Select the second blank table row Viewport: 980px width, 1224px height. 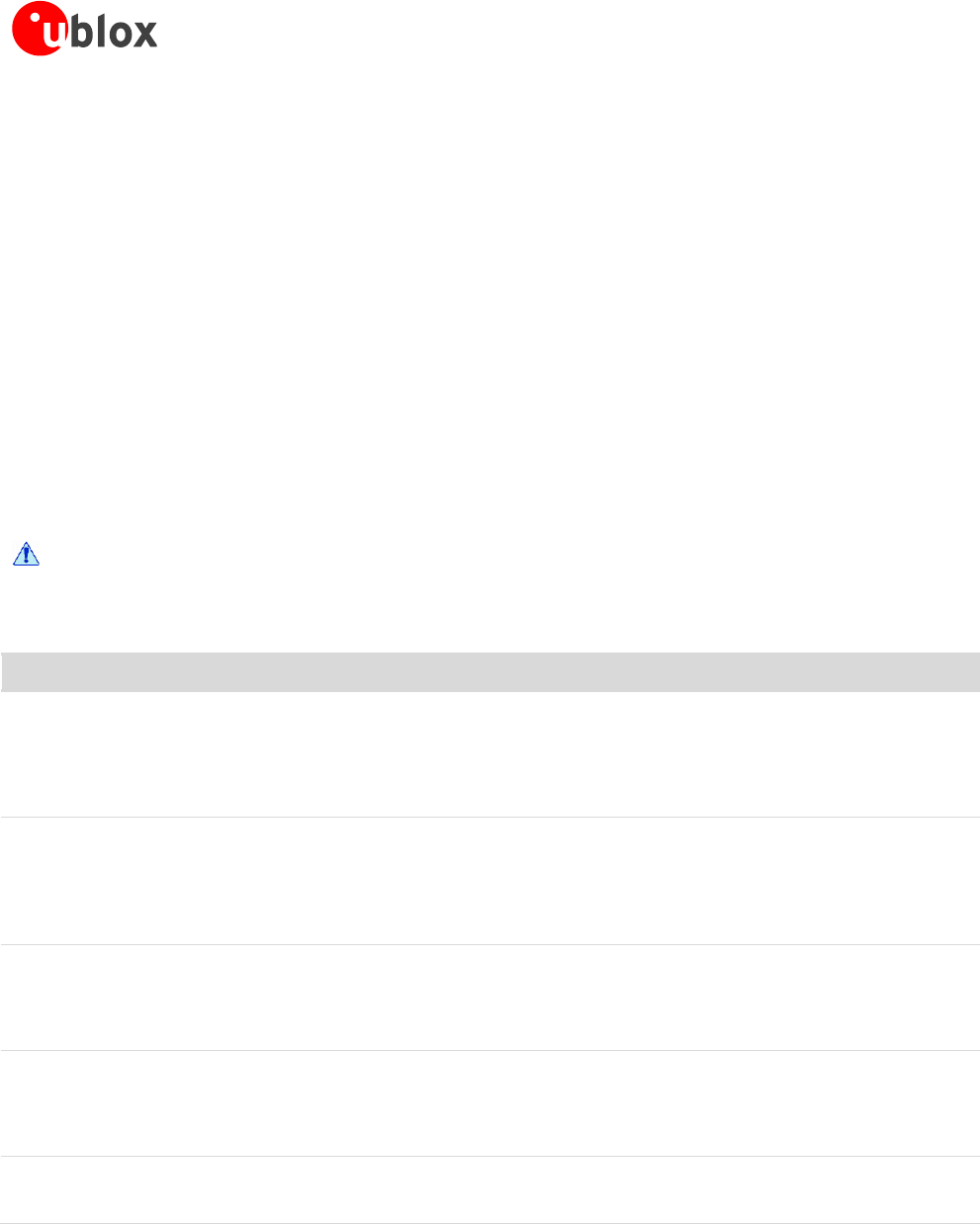tap(490, 881)
